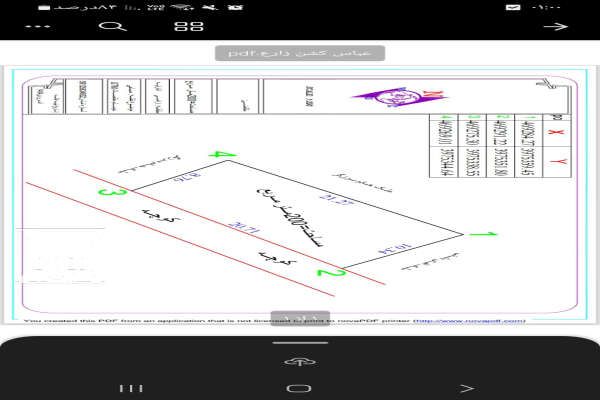
Task: Tap the Android back navigation button
Action: point(467,389)
